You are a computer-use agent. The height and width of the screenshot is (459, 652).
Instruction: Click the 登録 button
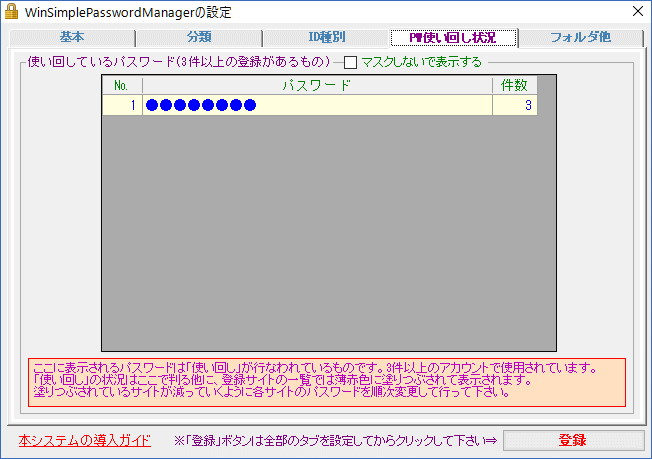573,440
